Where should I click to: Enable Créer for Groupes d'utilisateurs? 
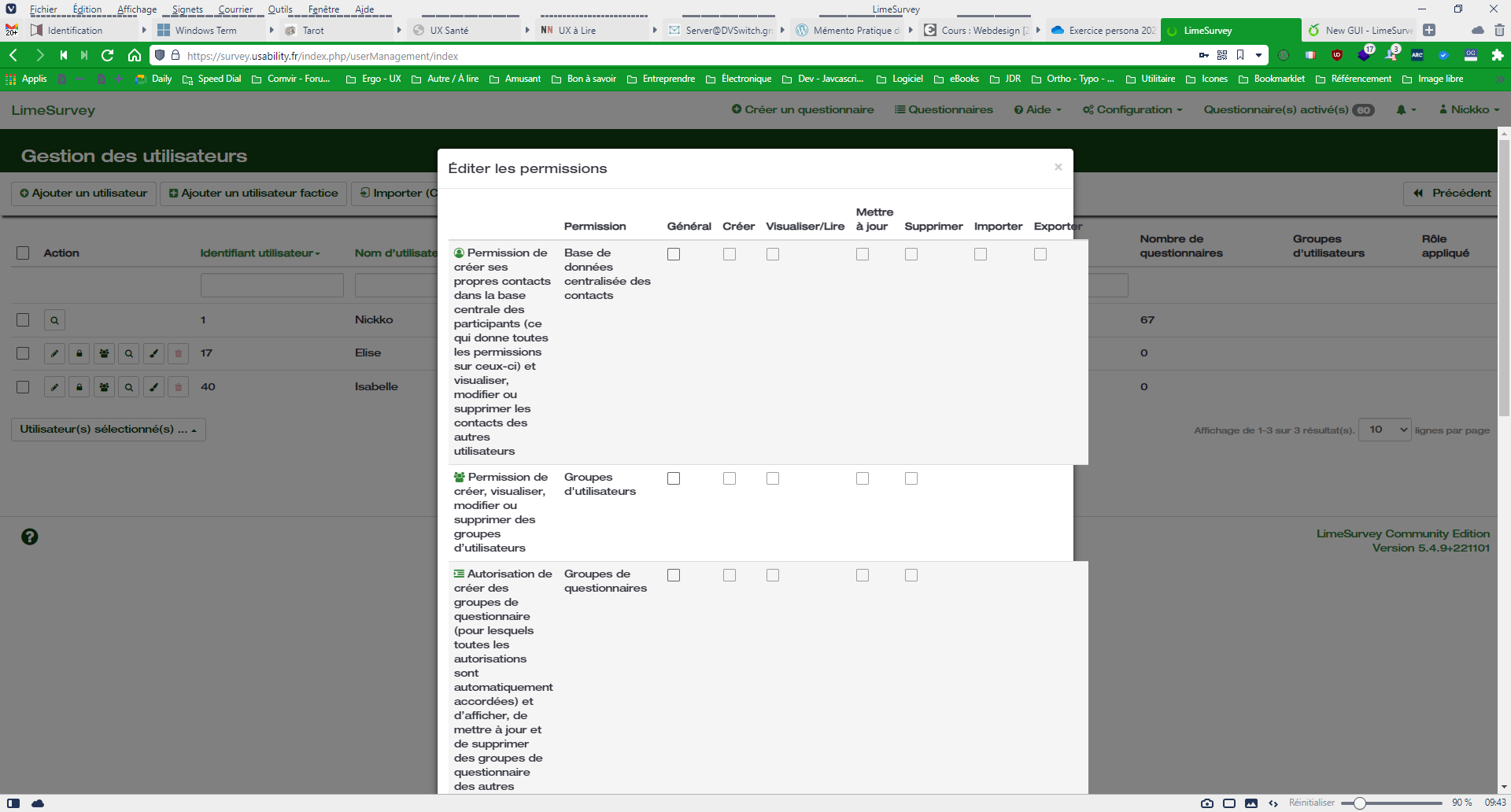(x=730, y=478)
